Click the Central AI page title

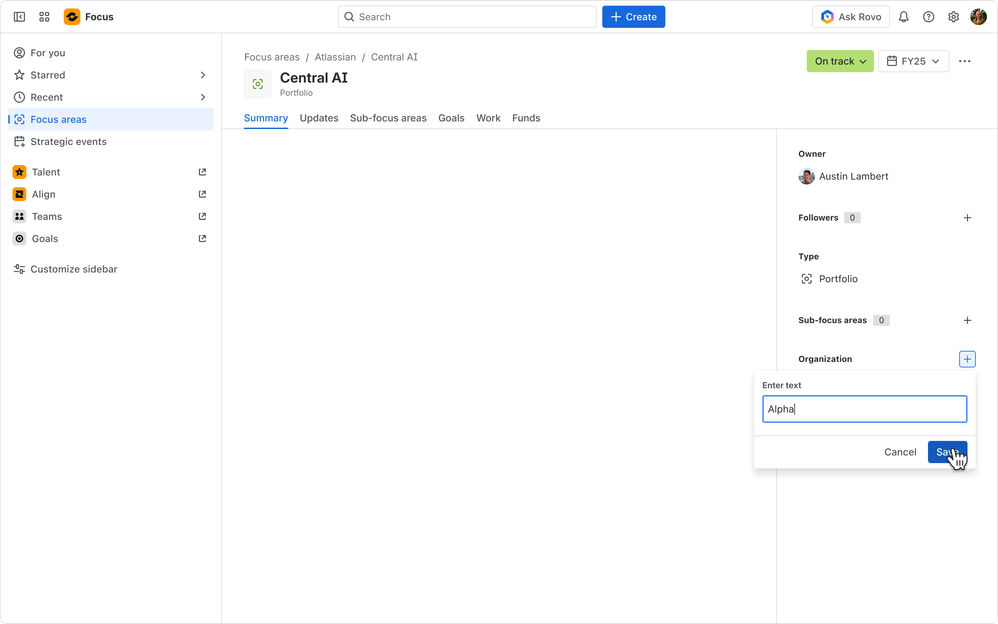point(314,78)
